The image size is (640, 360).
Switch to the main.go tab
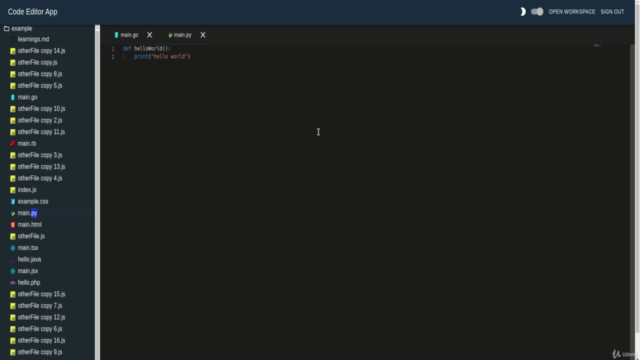point(129,35)
